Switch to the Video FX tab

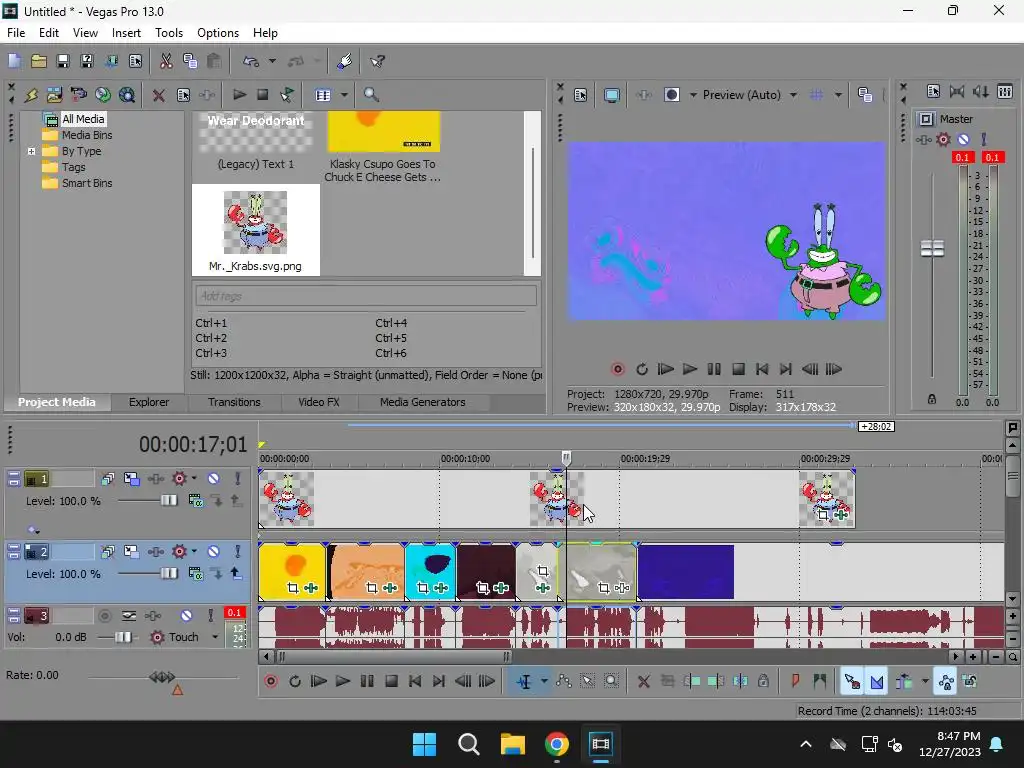pyautogui.click(x=319, y=402)
